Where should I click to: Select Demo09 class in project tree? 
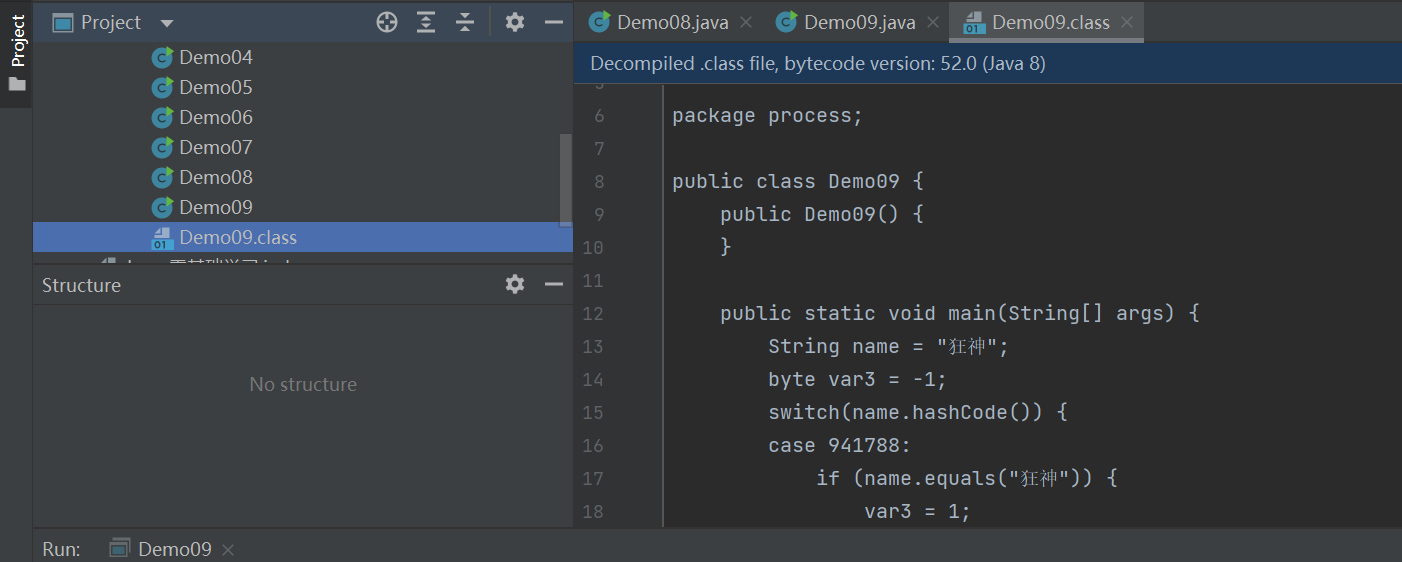tap(216, 208)
